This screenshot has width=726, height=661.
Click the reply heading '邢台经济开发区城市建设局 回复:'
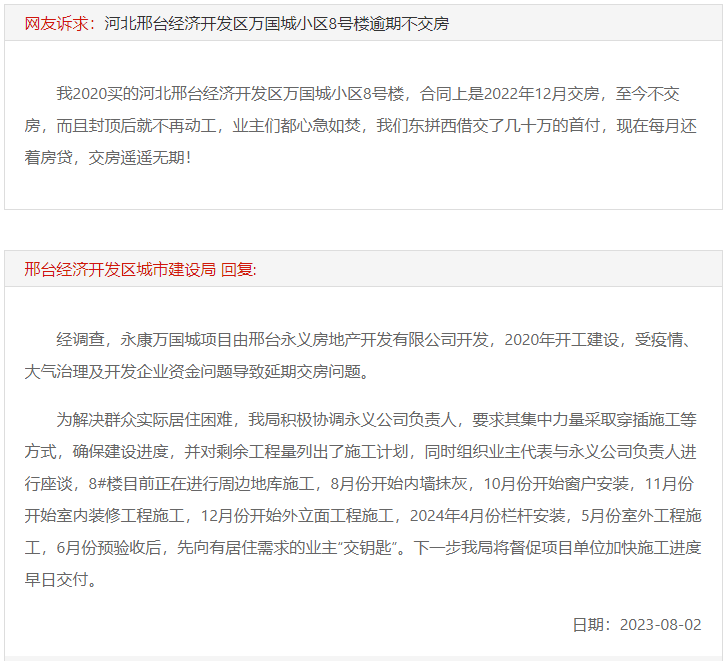click(x=140, y=269)
